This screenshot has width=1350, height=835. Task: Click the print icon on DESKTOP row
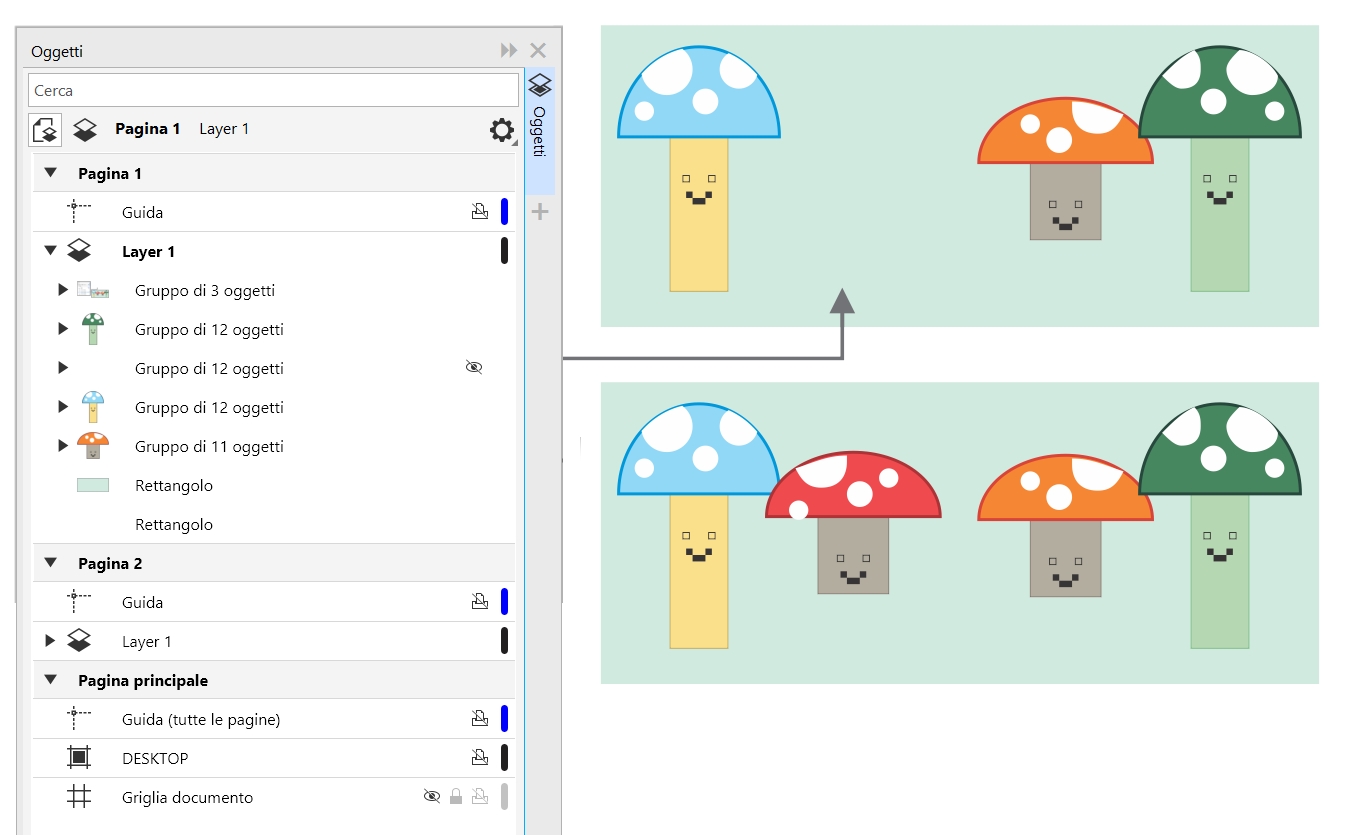480,758
